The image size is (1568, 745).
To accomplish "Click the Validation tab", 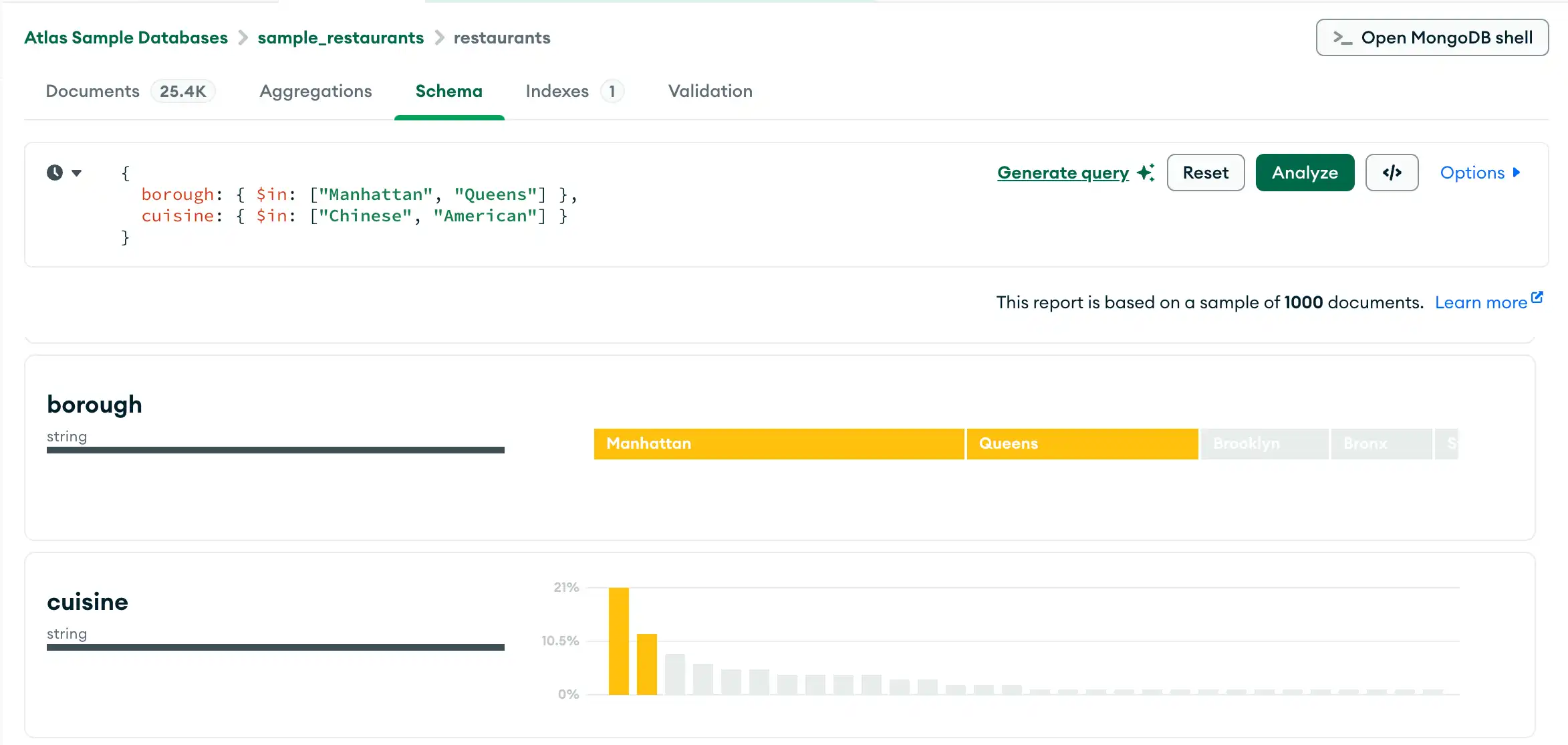I will 711,91.
